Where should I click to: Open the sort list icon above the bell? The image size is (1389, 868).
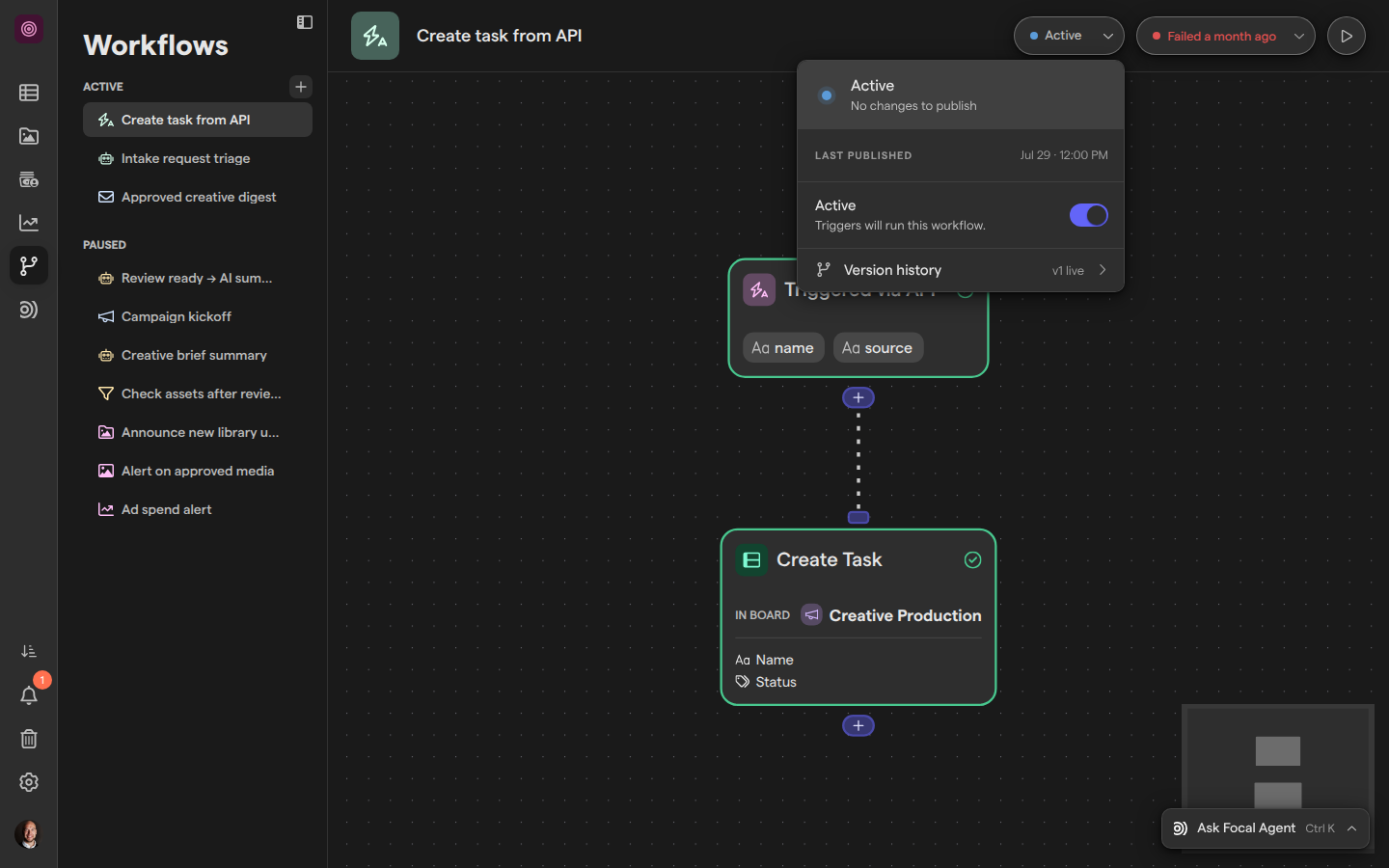(x=29, y=652)
